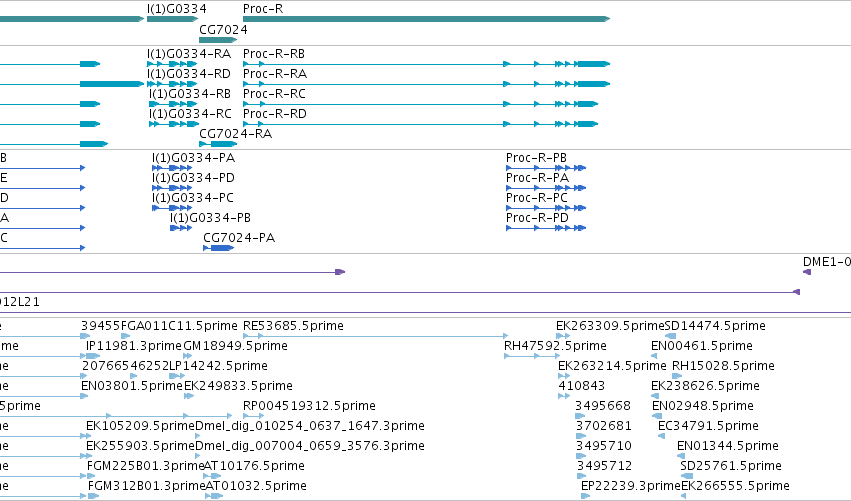Click EST EP22239.3prime
This screenshot has height=501, width=851.
pos(631,487)
